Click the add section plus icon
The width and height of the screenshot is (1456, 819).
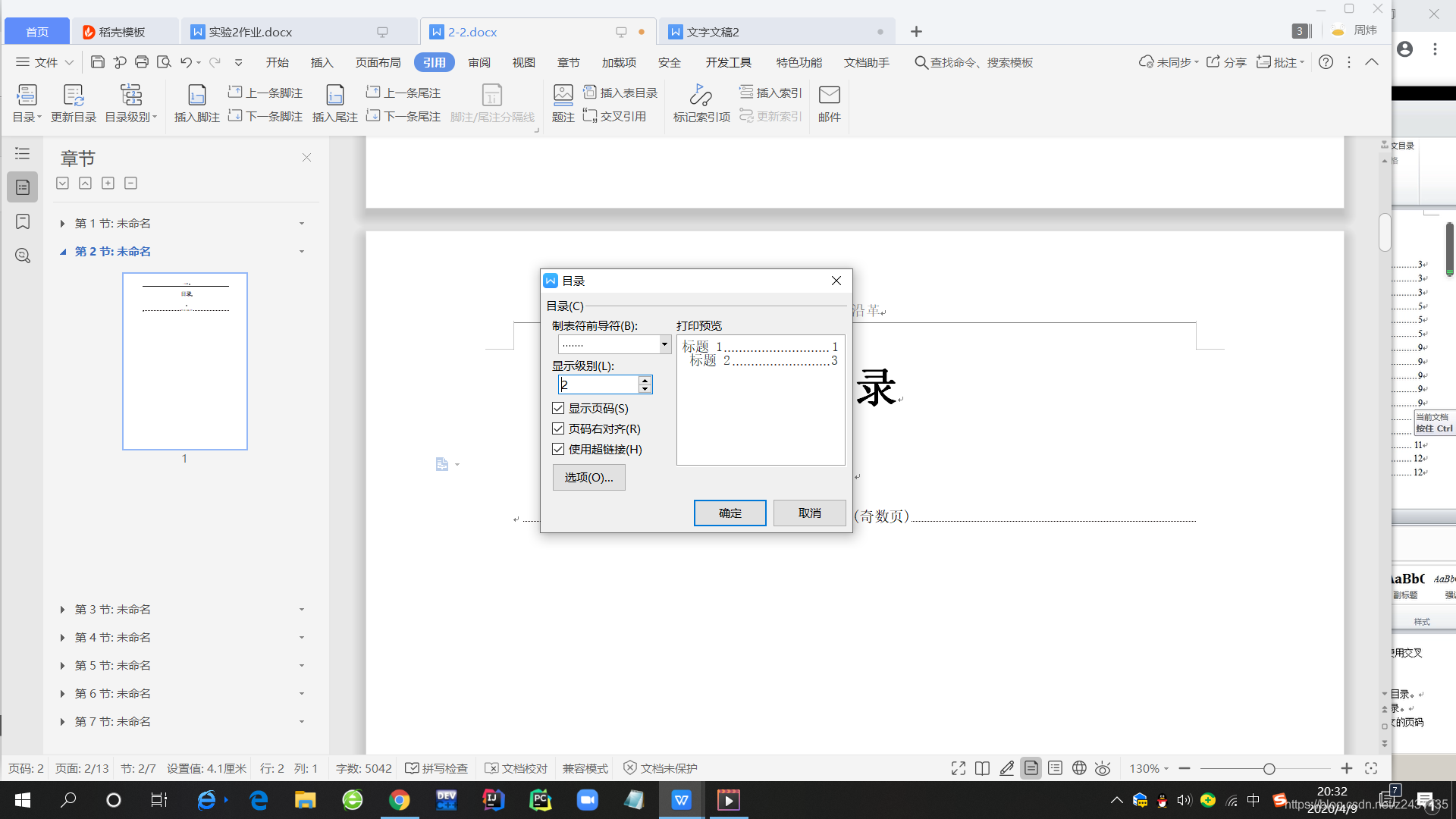pos(108,183)
